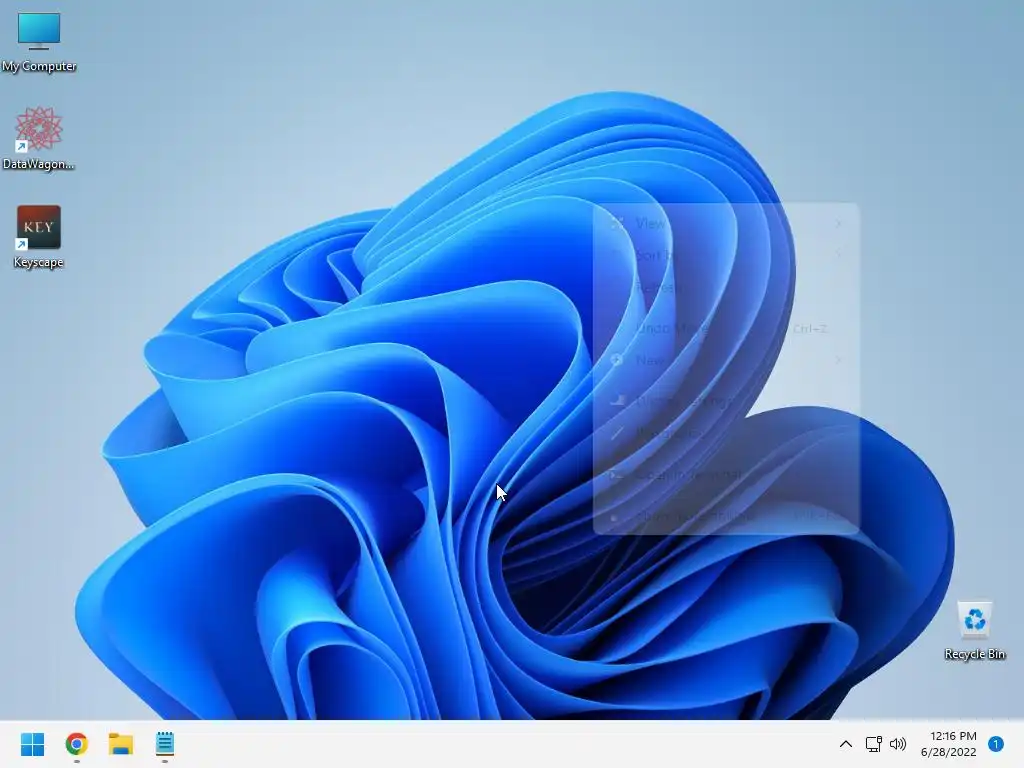Open Google Chrome from the taskbar
The width and height of the screenshot is (1024, 768).
coord(76,744)
